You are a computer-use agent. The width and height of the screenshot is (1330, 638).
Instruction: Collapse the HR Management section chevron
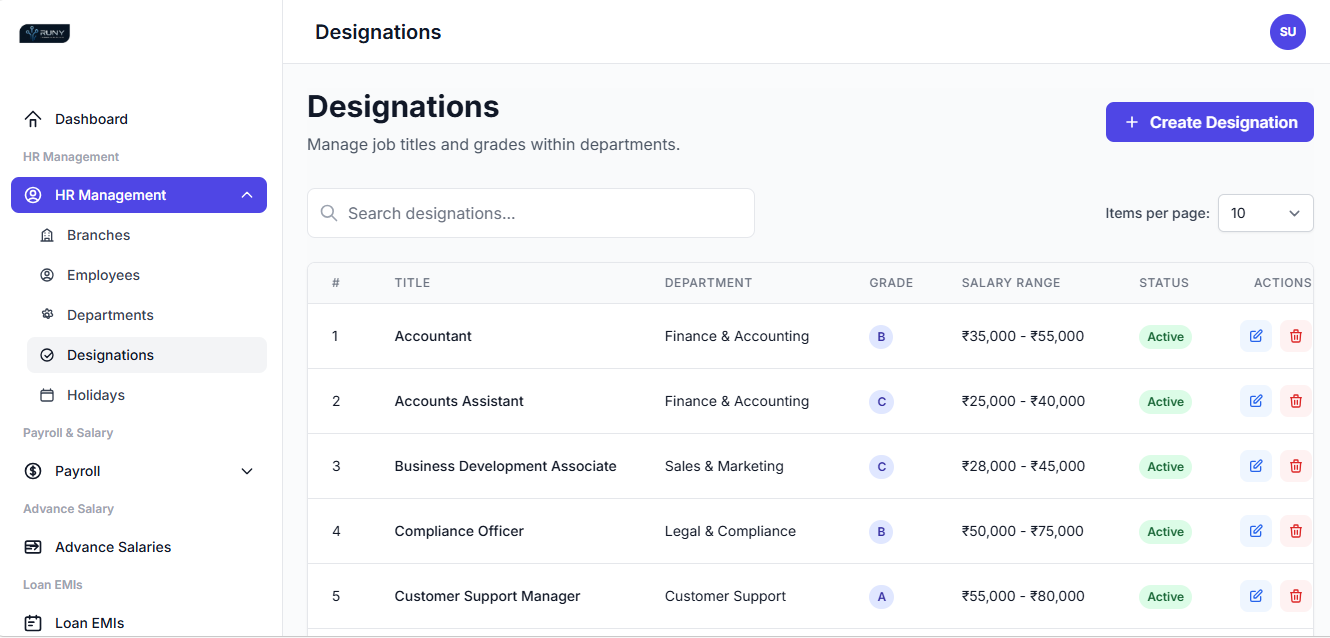tap(247, 195)
